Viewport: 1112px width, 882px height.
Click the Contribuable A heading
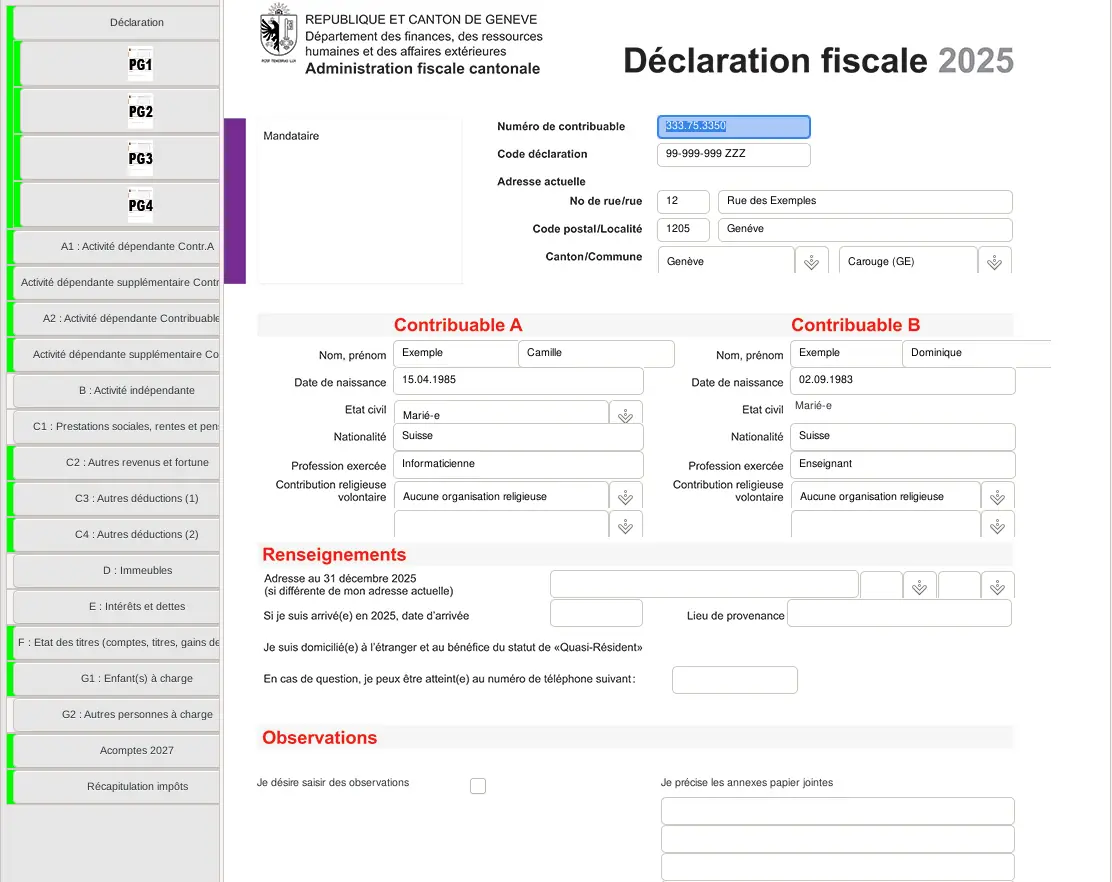458,325
